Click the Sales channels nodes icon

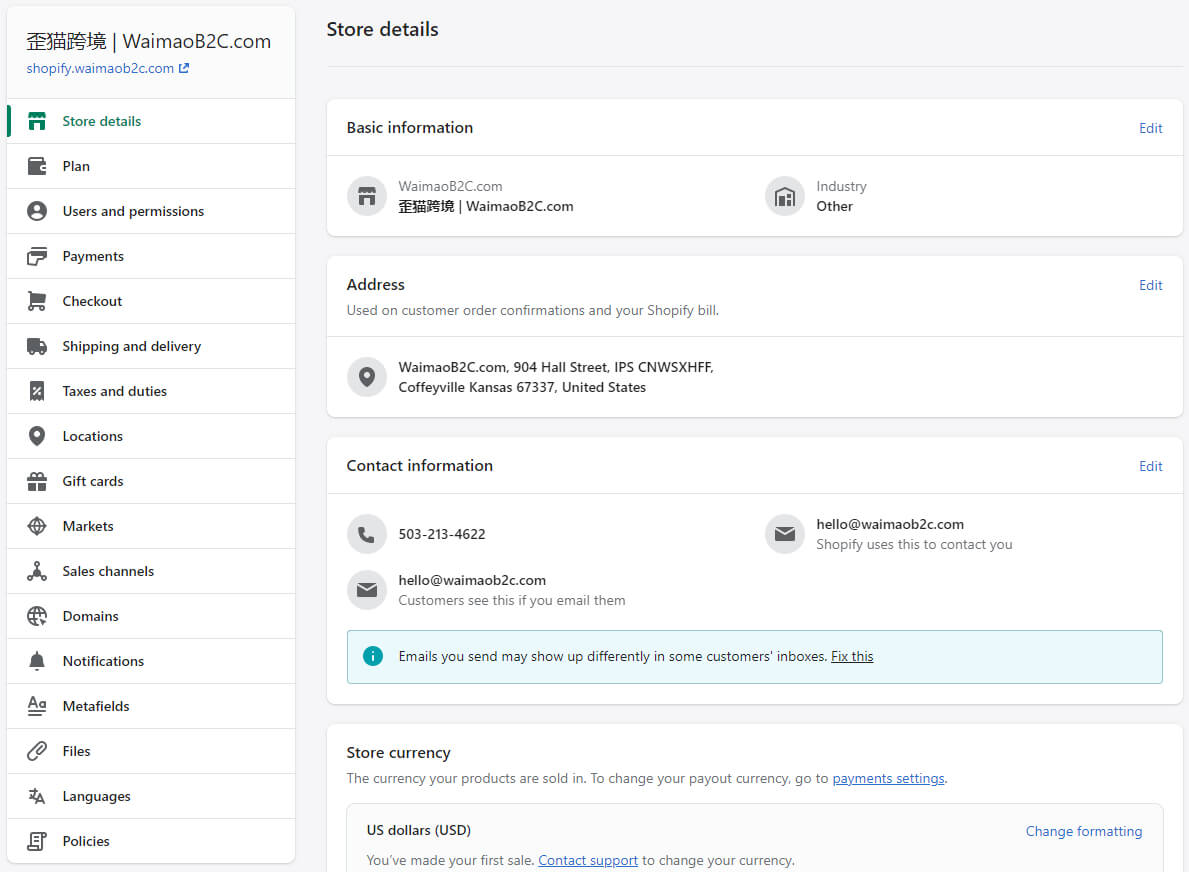(36, 571)
